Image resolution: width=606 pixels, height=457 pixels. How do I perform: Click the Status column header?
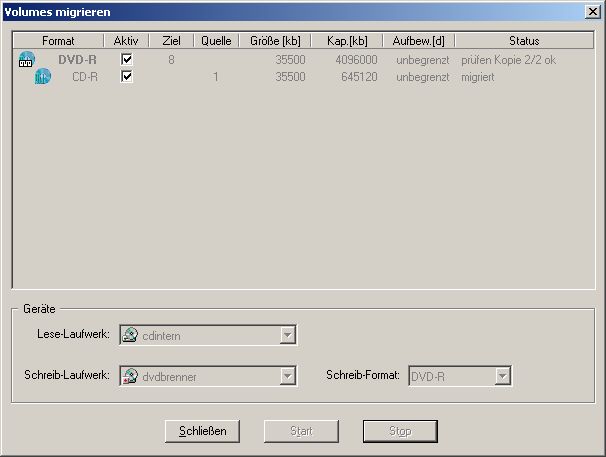click(x=524, y=41)
